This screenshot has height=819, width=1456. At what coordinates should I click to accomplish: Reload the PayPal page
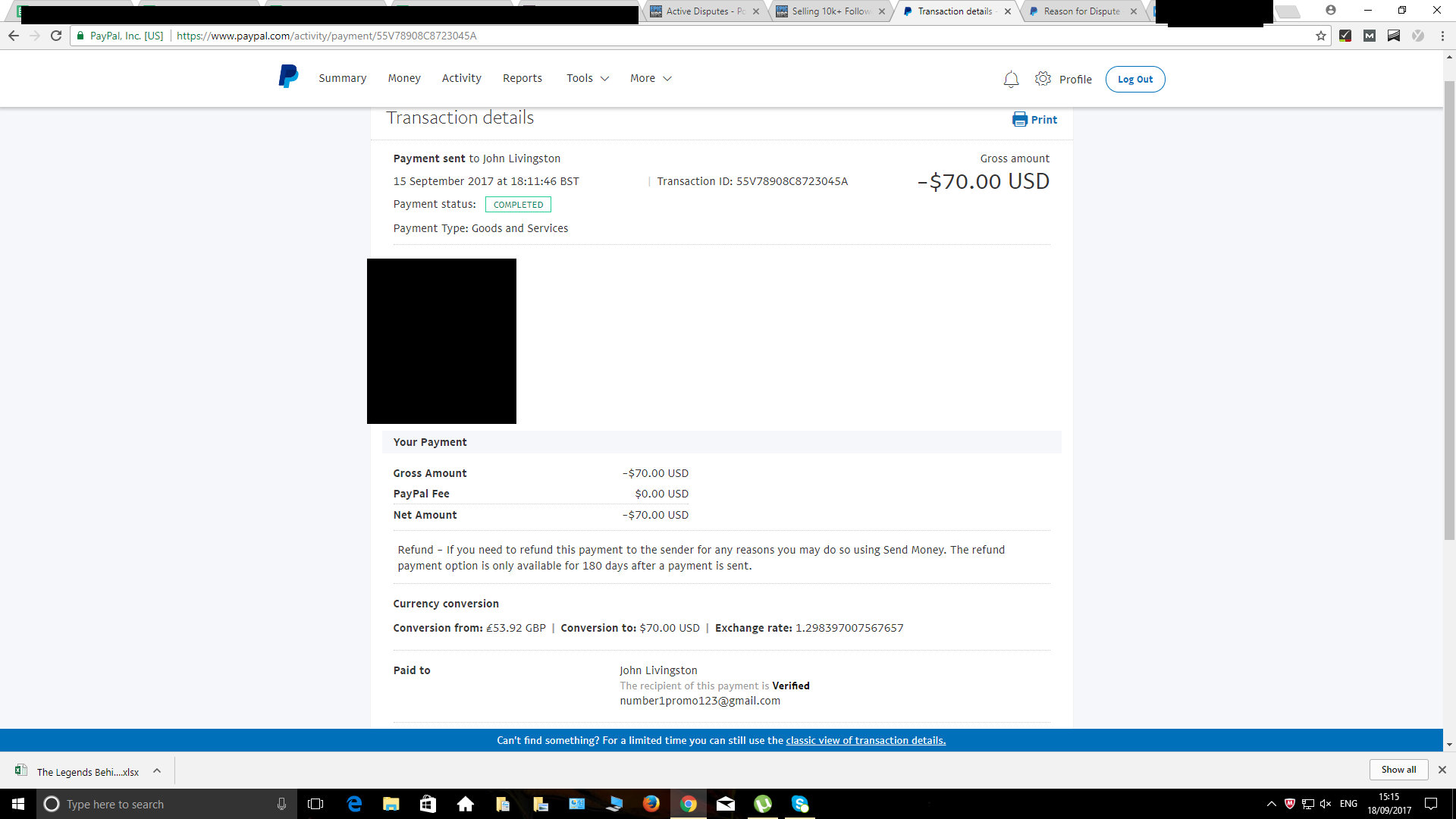(x=56, y=36)
